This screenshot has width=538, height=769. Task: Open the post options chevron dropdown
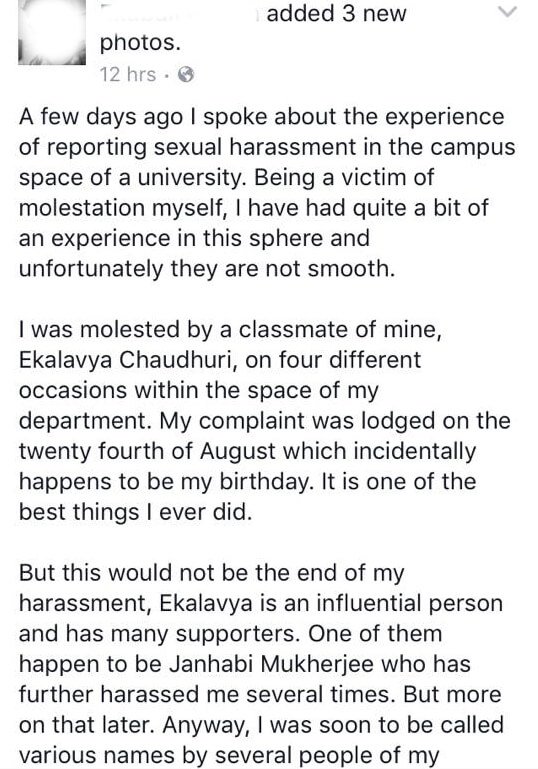point(507,12)
